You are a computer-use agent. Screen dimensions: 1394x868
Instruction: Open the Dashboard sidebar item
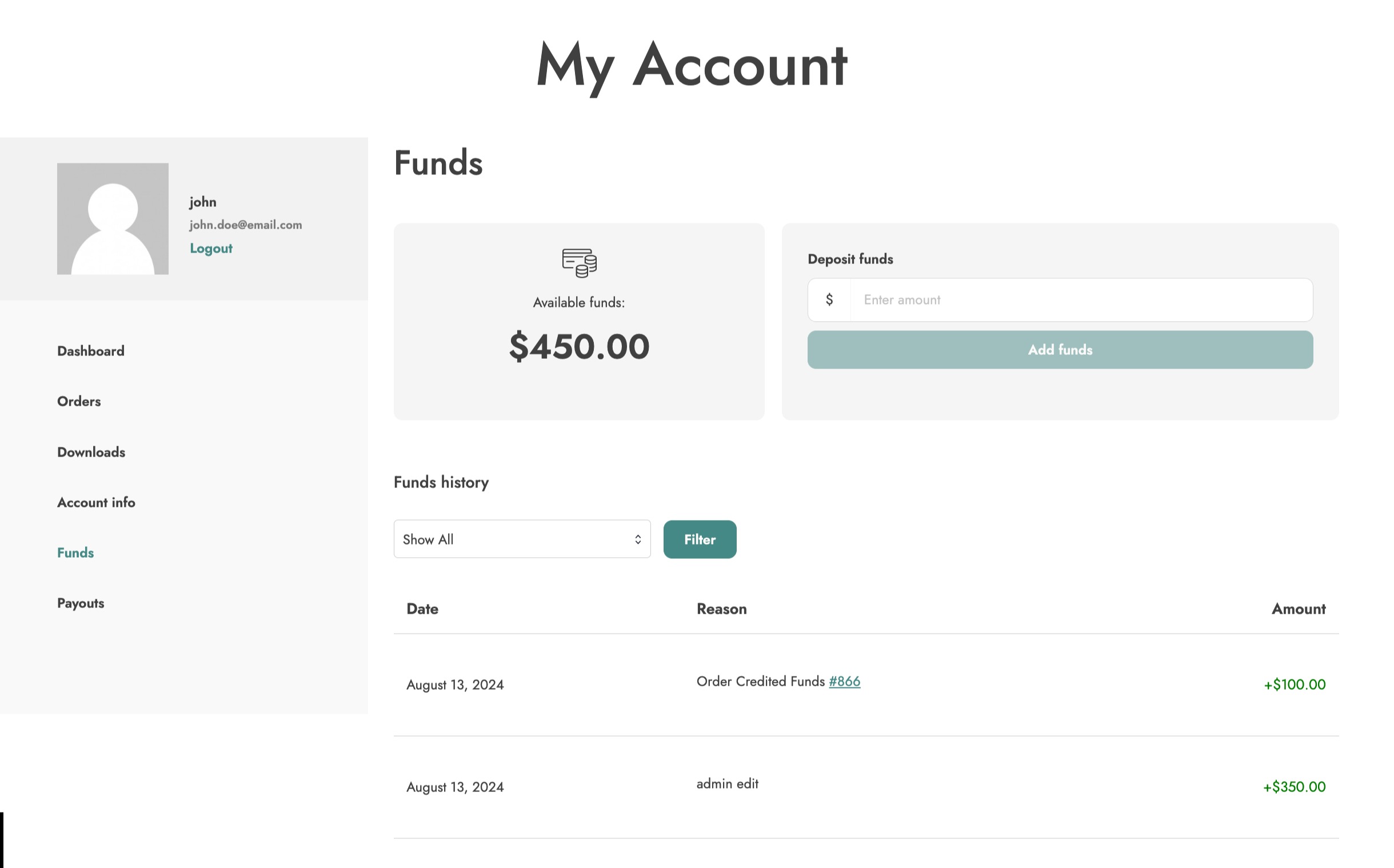pyautogui.click(x=91, y=351)
